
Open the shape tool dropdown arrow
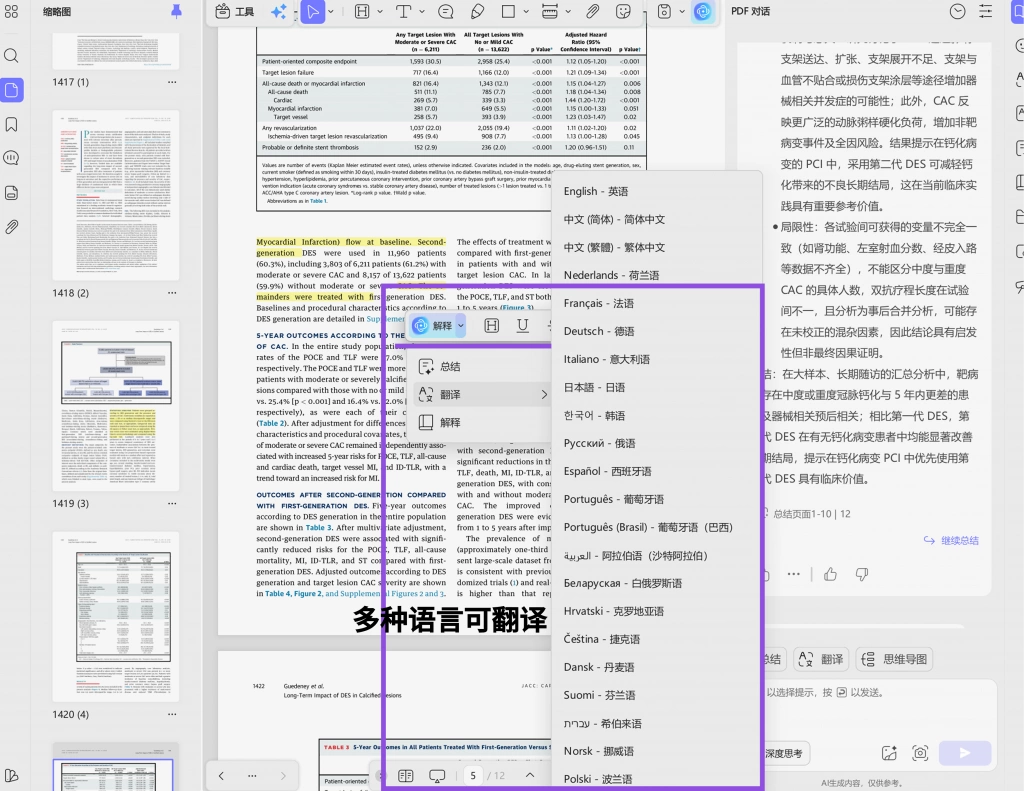pyautogui.click(x=526, y=12)
